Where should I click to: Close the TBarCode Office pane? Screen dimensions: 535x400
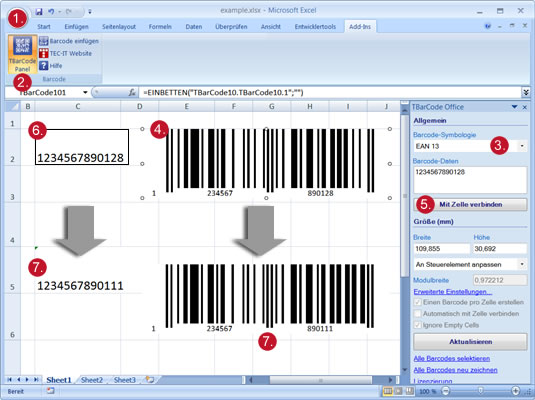pos(525,107)
